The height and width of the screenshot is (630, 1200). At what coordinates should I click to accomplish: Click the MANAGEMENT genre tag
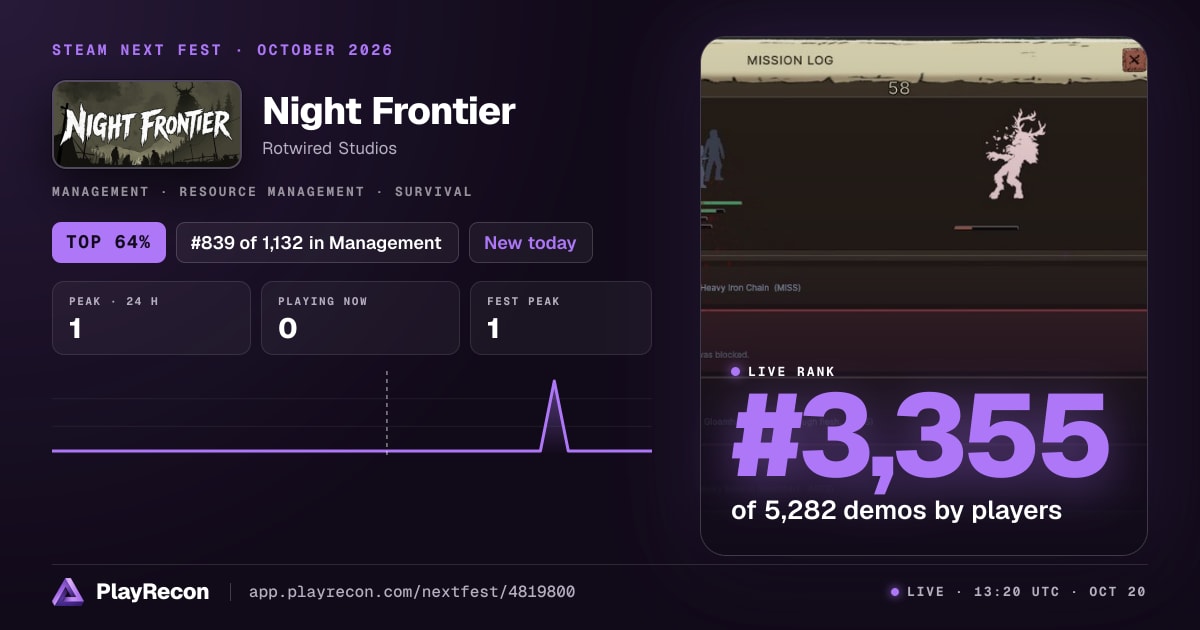coord(100,191)
